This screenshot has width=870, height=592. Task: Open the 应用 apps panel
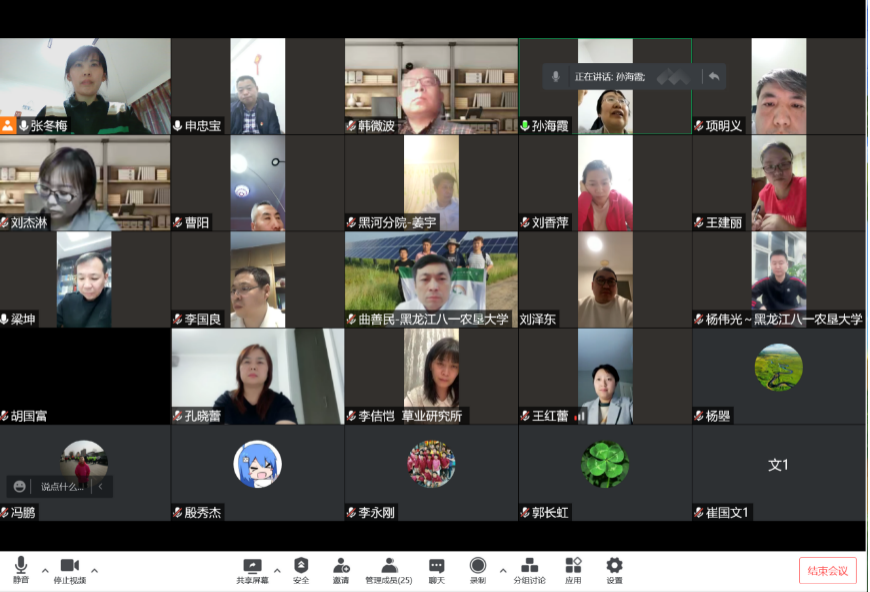[573, 569]
